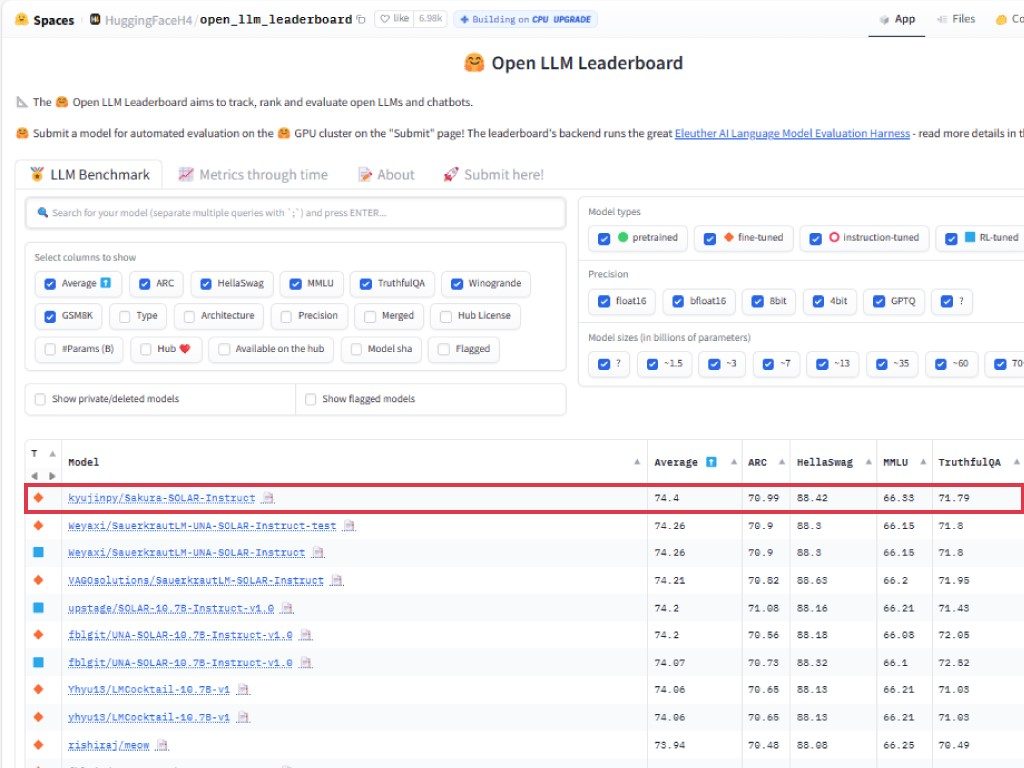Sort by the T column arrow
This screenshot has height=768, width=1024.
click(x=52, y=453)
